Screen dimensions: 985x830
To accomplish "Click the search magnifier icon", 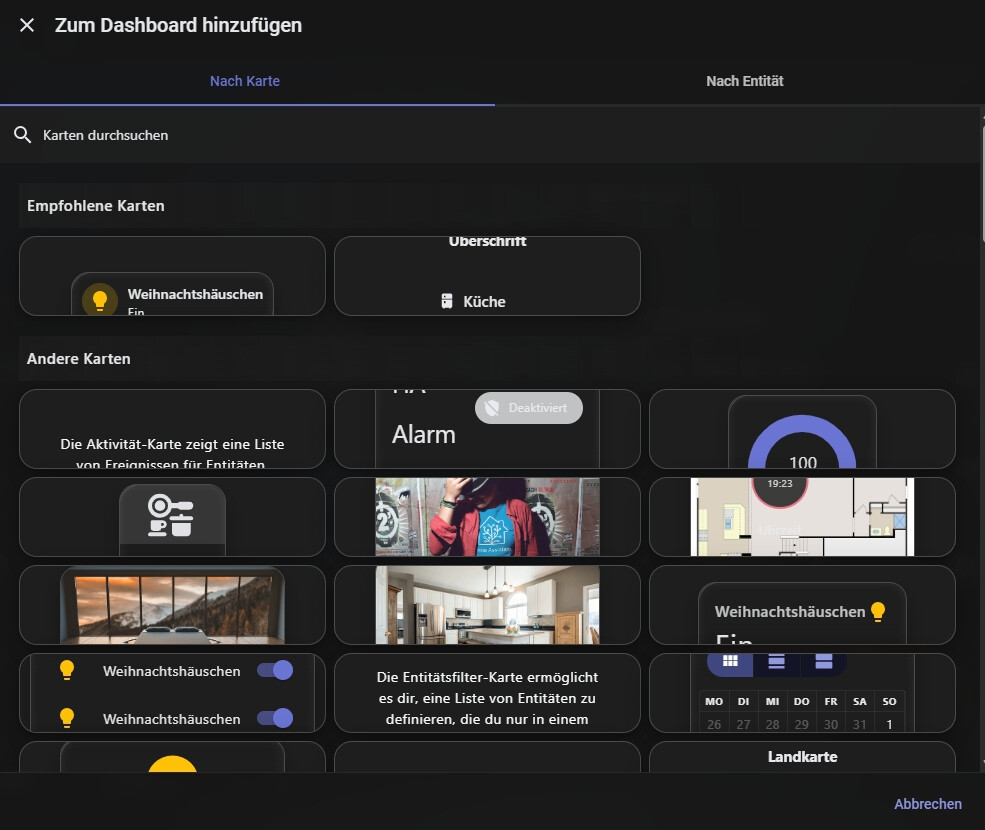I will pos(23,135).
